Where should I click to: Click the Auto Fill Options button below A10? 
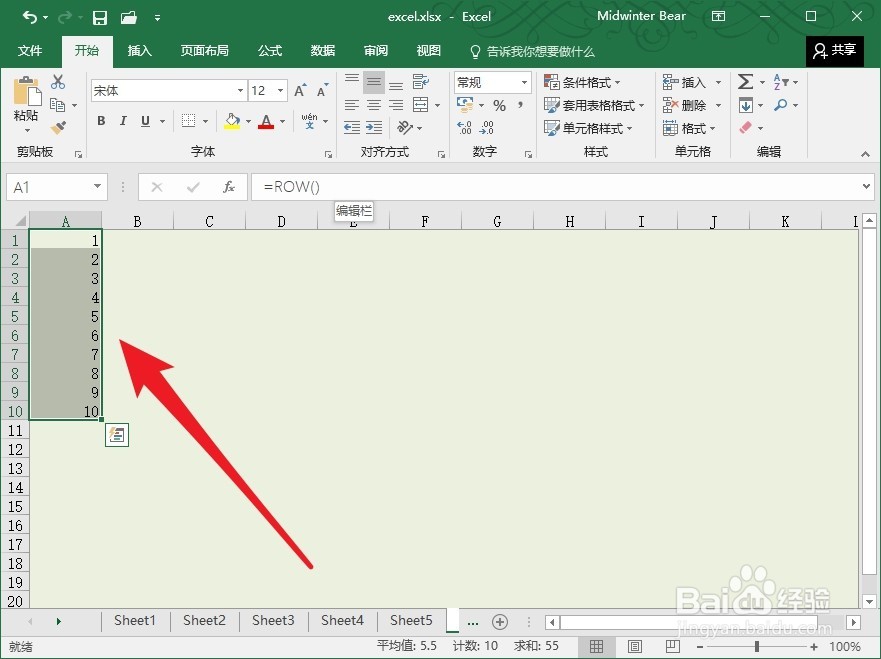click(117, 435)
